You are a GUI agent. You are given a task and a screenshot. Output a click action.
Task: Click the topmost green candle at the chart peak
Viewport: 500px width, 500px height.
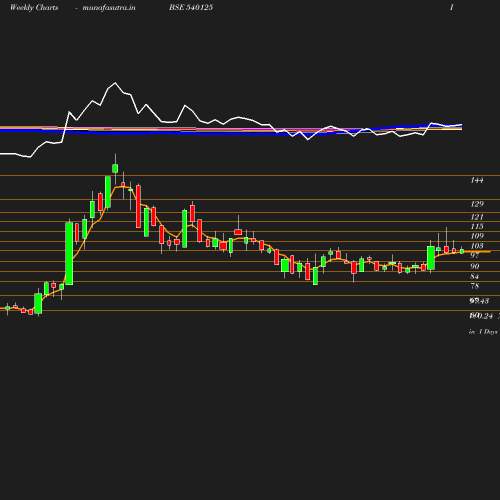click(115, 168)
